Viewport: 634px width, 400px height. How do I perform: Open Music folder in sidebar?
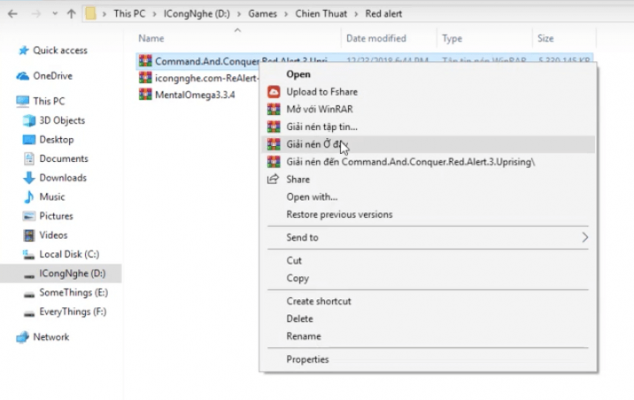pos(52,197)
